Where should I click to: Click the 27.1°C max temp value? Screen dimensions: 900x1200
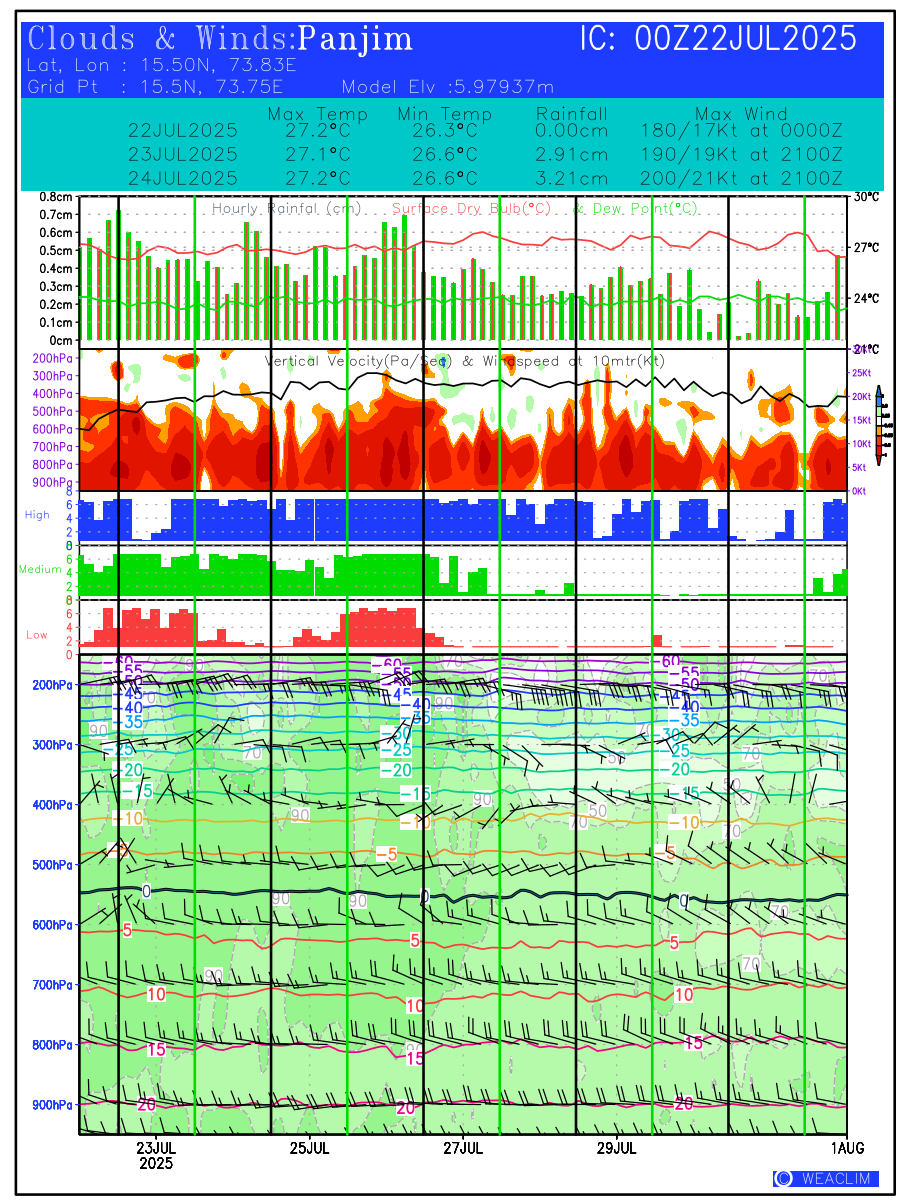click(x=318, y=154)
